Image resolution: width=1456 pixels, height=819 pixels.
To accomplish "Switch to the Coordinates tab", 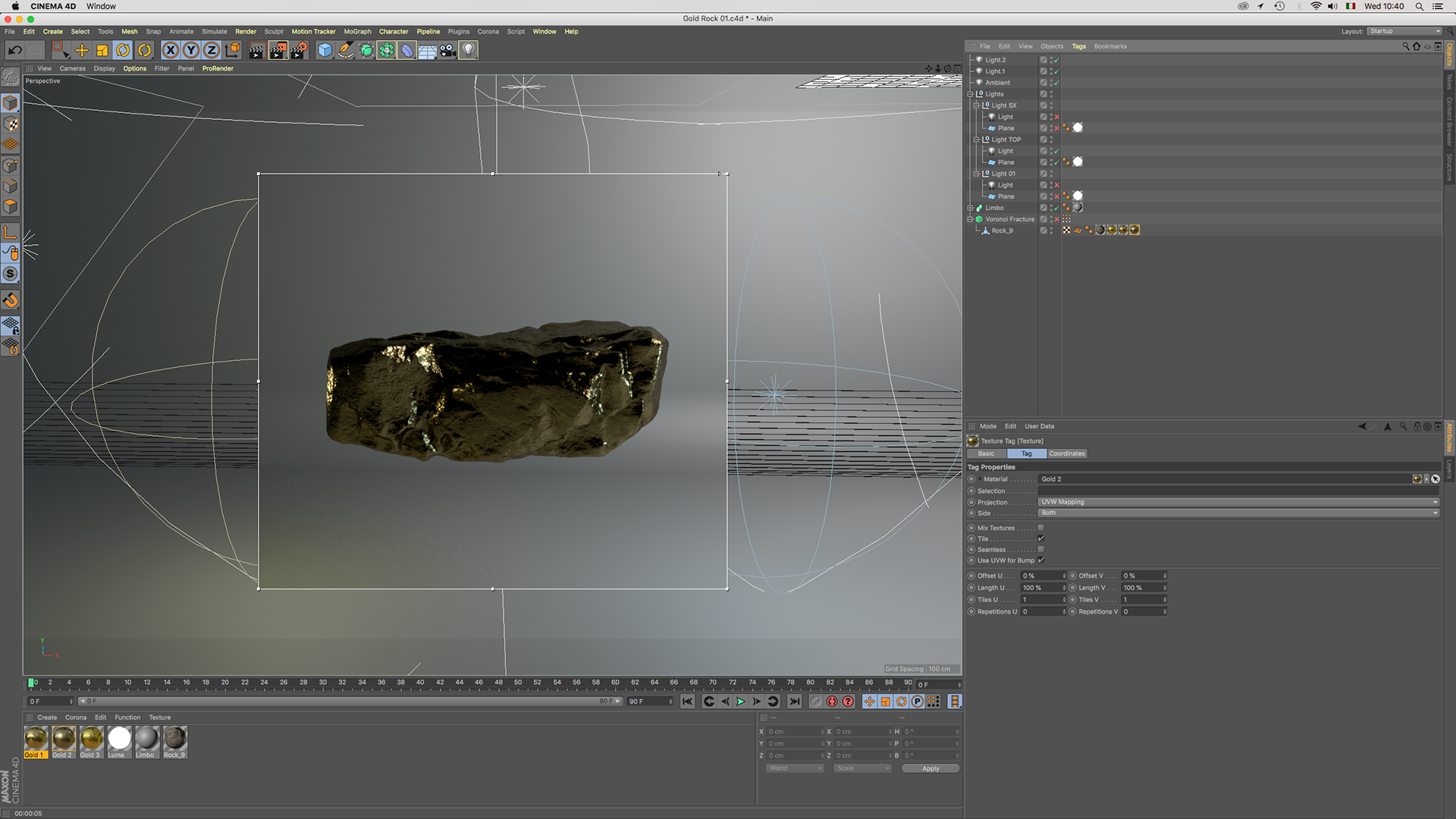I will [x=1067, y=453].
